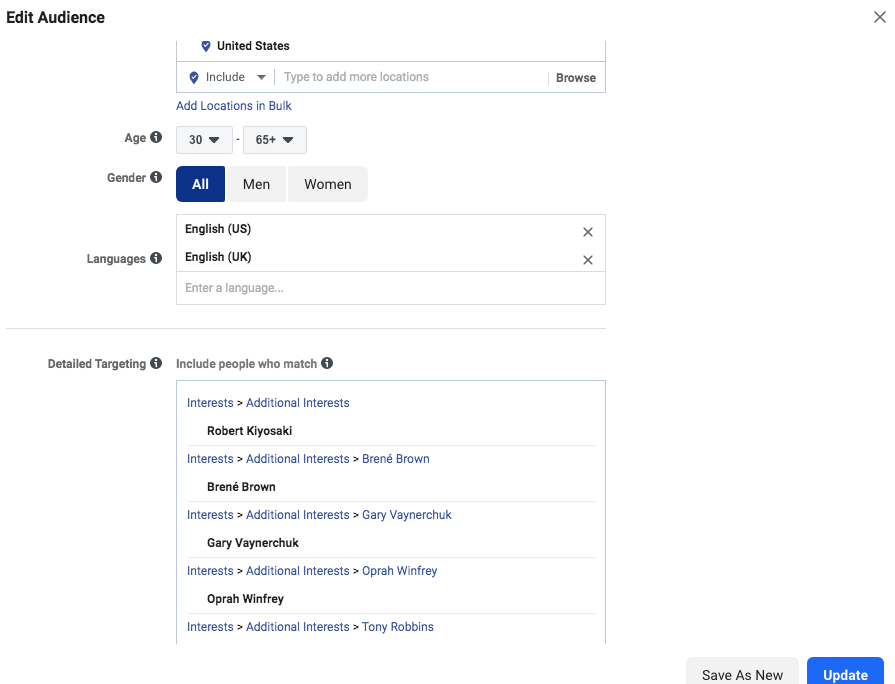
Task: Select All genders option
Action: [200, 184]
